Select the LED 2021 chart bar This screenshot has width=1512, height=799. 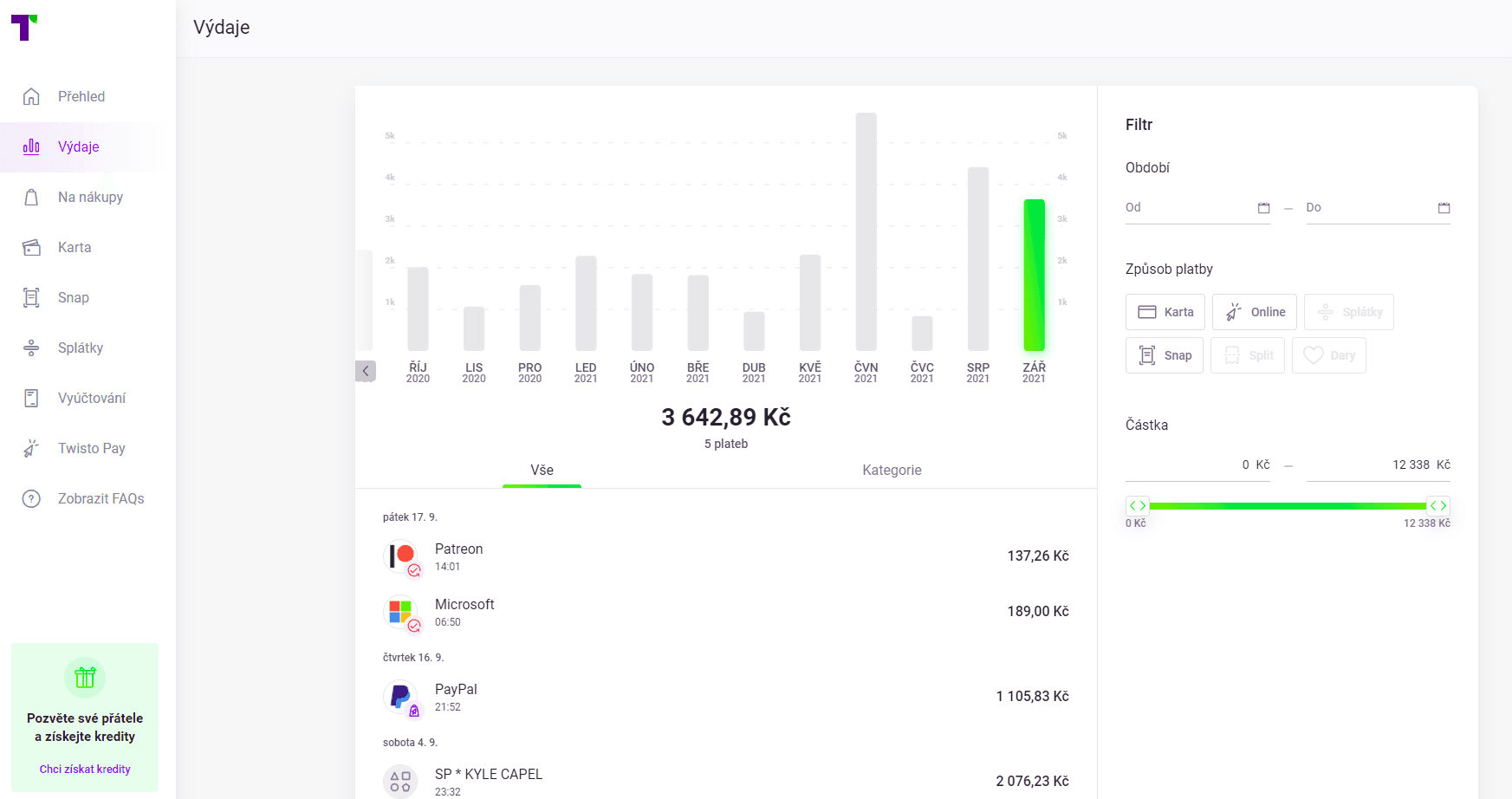[x=586, y=303]
